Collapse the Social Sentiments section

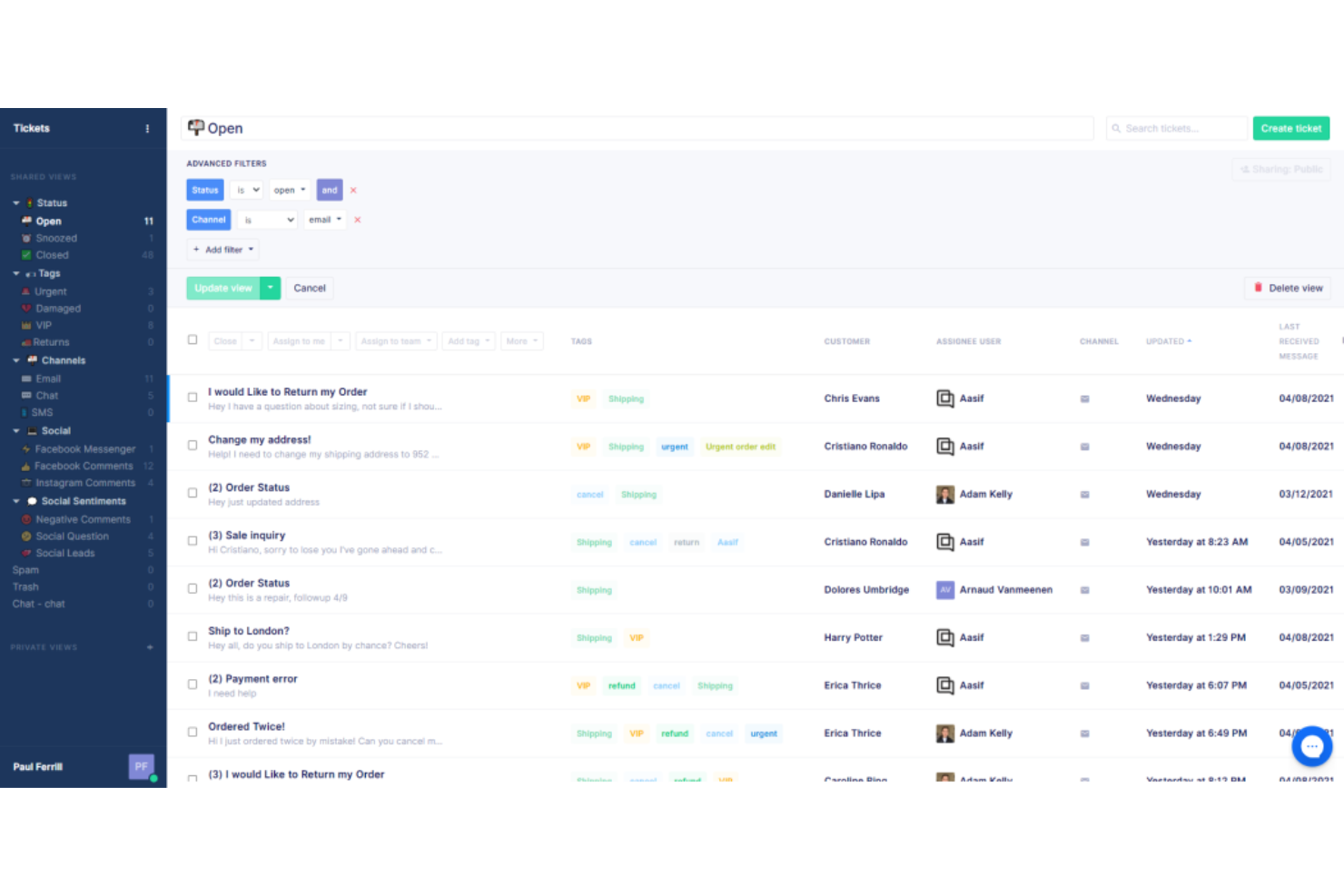pos(15,500)
